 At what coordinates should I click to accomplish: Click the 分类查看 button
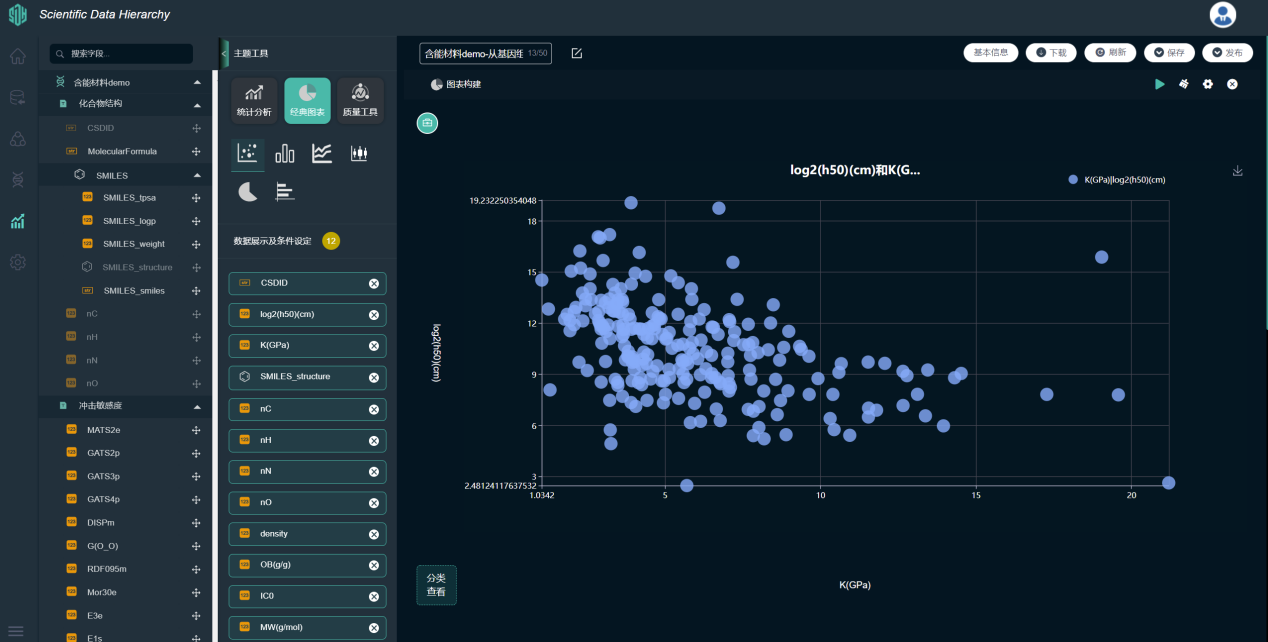point(436,585)
